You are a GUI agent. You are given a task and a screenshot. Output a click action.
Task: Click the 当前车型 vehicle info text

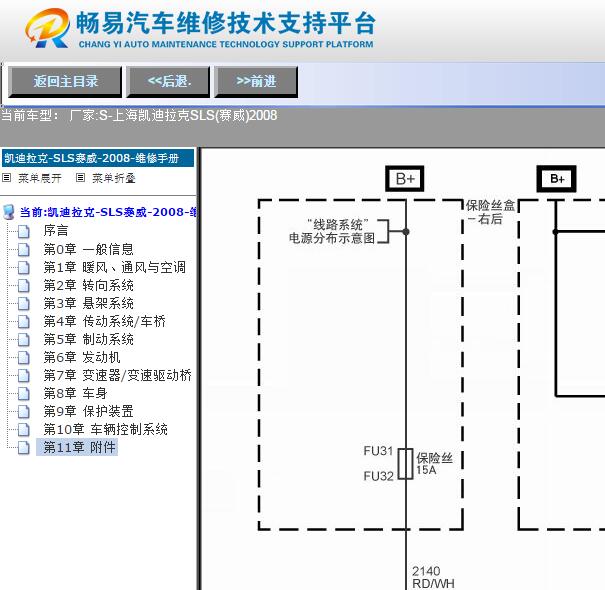[x=139, y=115]
